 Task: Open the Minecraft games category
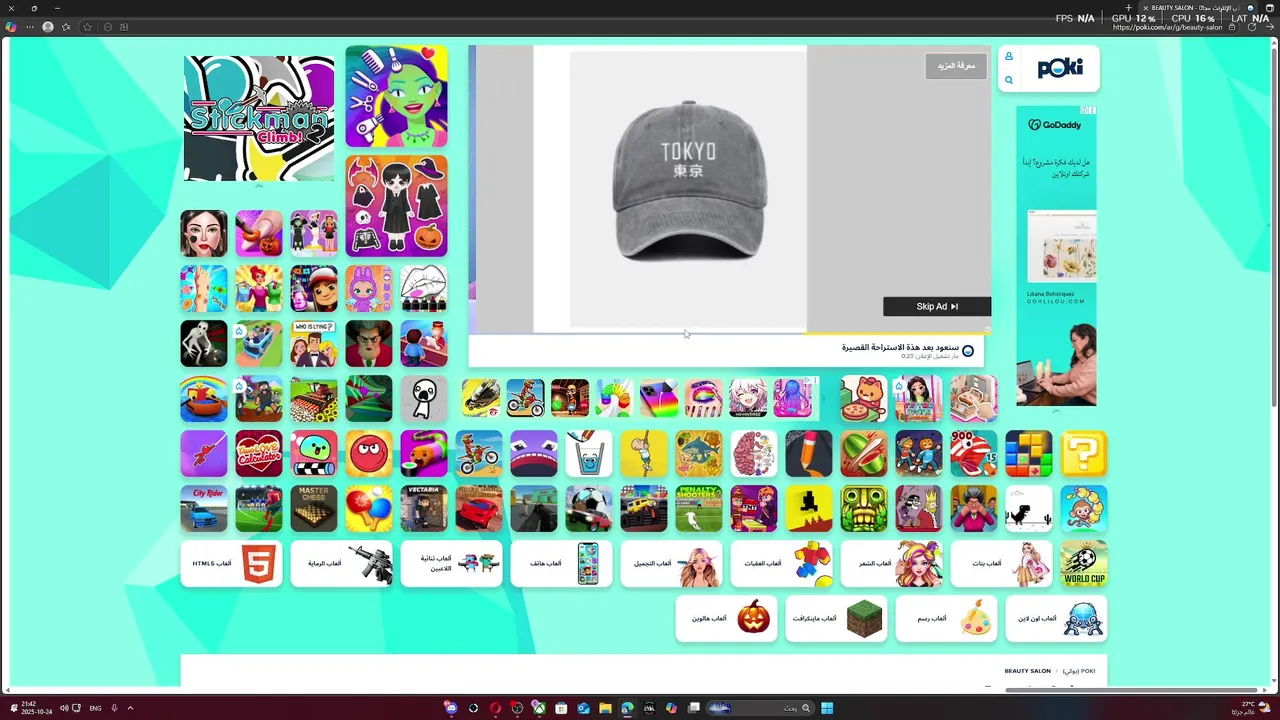837,619
